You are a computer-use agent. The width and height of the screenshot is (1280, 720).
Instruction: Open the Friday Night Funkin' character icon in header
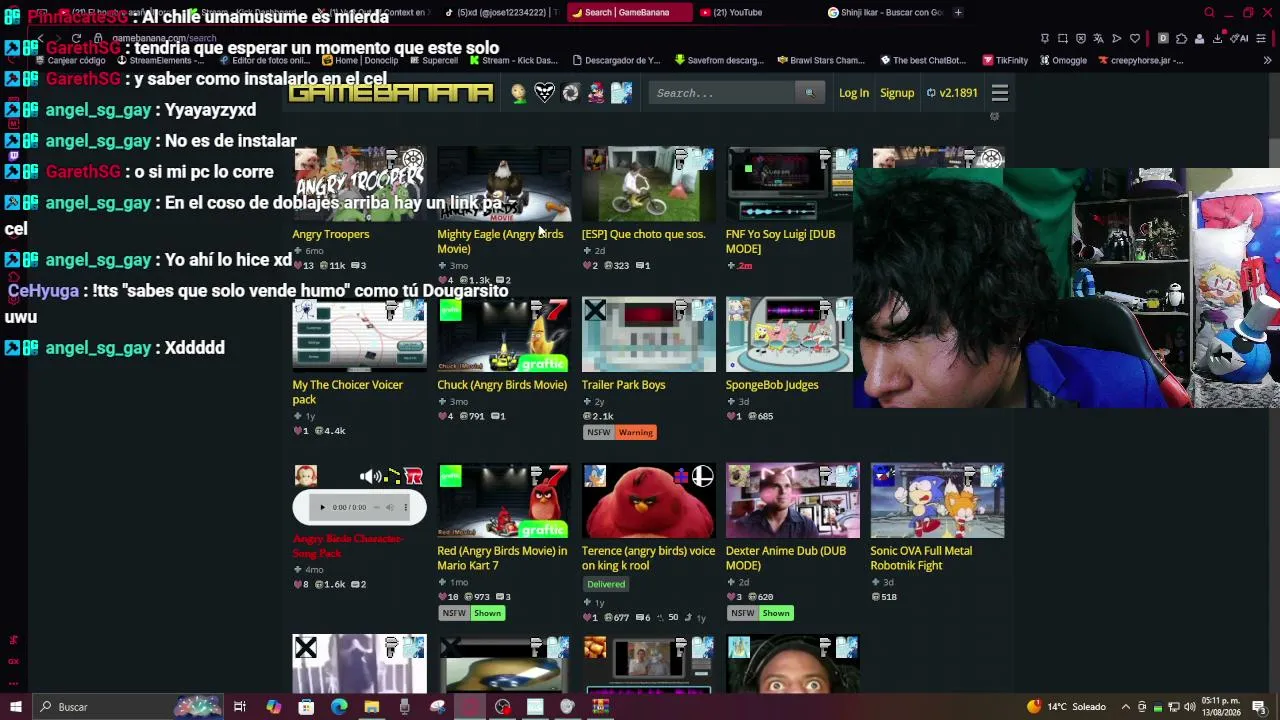point(596,93)
